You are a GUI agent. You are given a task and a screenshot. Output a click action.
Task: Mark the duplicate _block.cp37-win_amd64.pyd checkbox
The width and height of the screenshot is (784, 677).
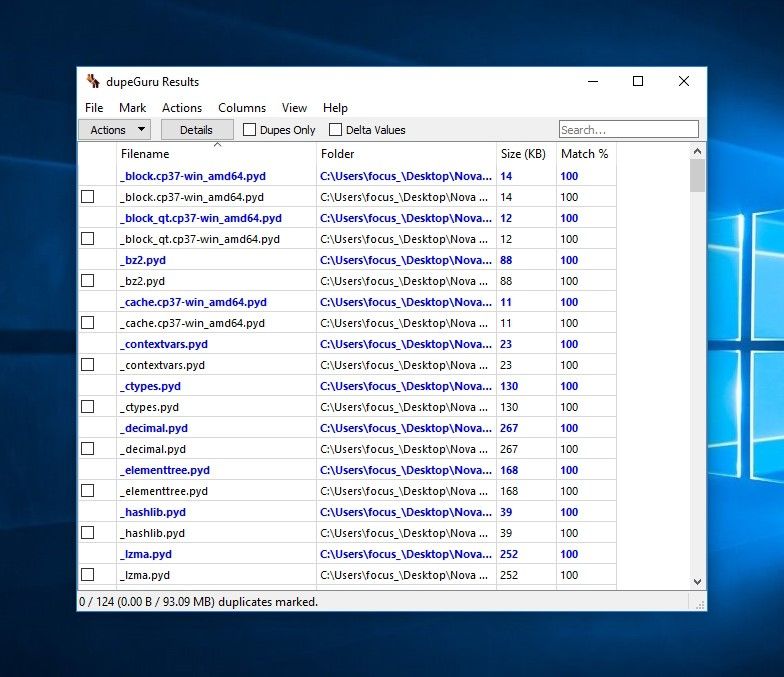[88, 197]
